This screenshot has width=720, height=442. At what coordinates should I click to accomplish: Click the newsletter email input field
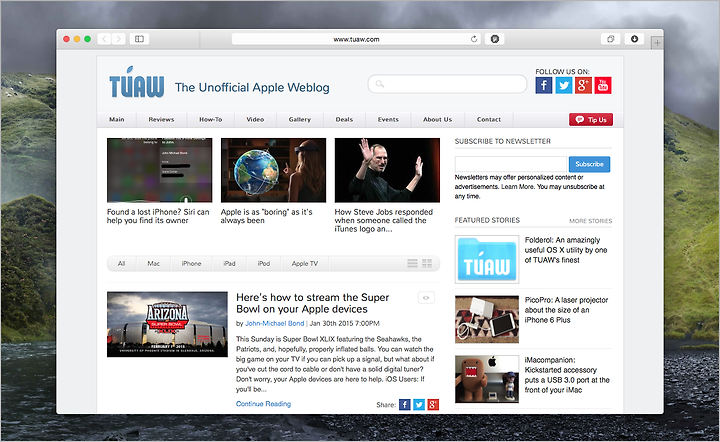[x=511, y=164]
